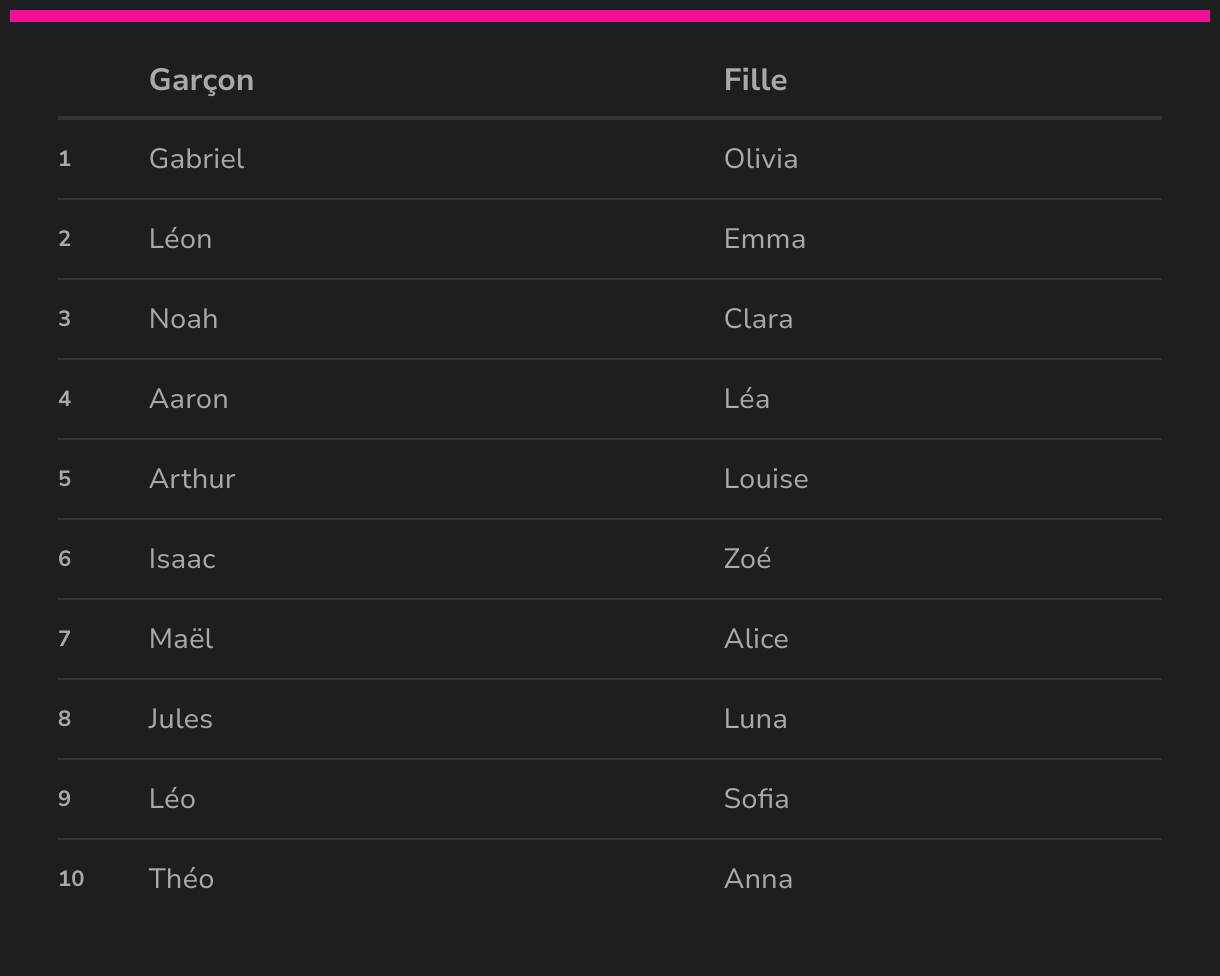Click rank number 10

[x=71, y=879]
